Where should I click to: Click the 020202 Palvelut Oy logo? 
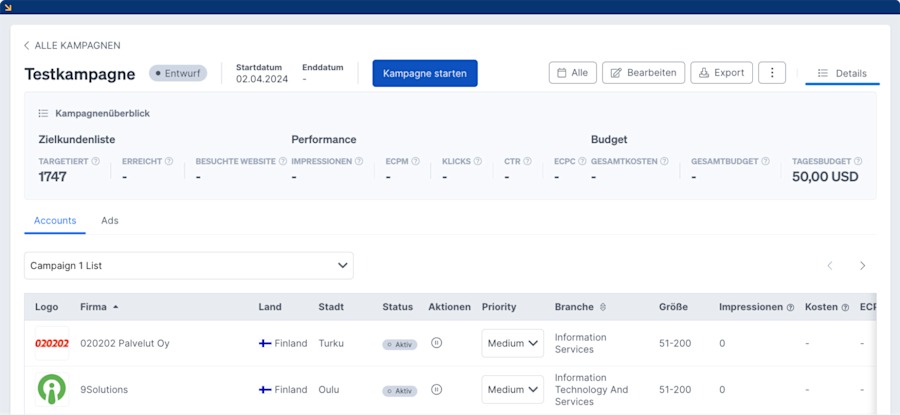[x=52, y=343]
